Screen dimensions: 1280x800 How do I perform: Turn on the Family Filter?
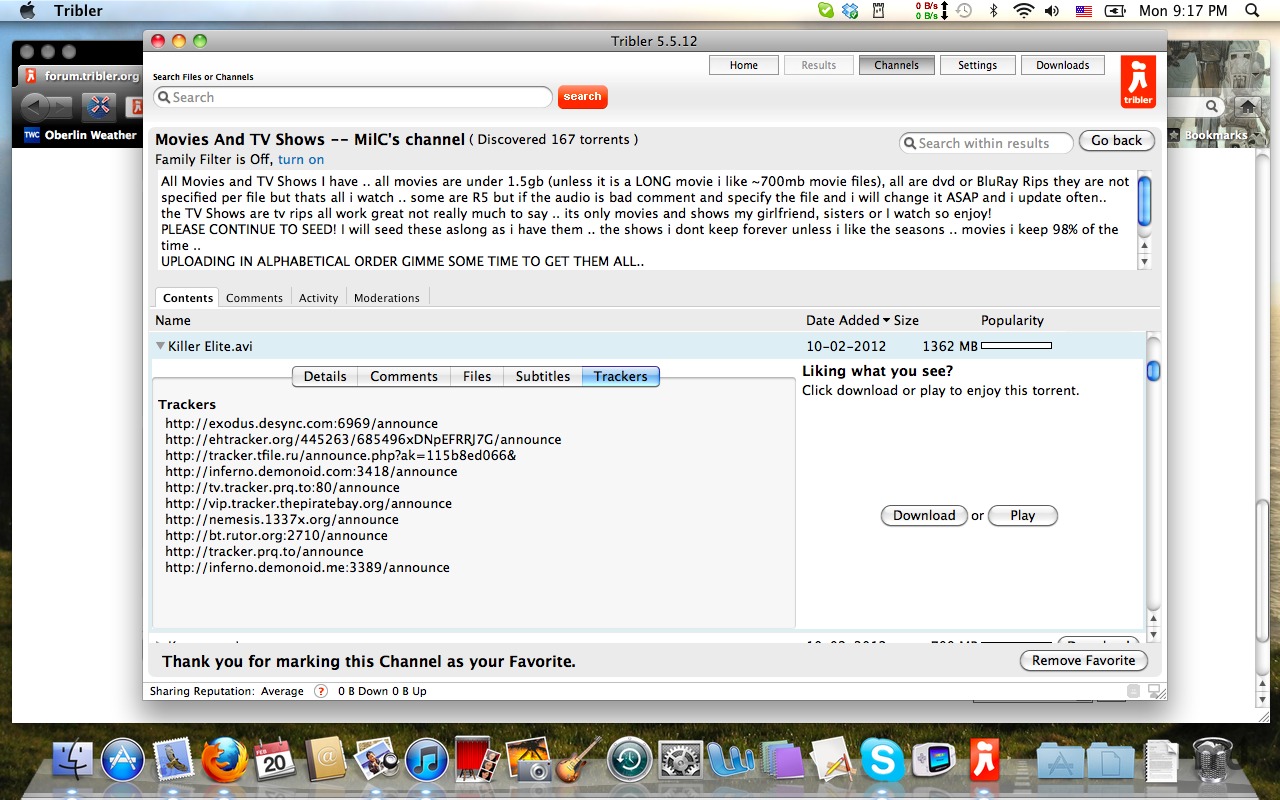click(x=301, y=160)
